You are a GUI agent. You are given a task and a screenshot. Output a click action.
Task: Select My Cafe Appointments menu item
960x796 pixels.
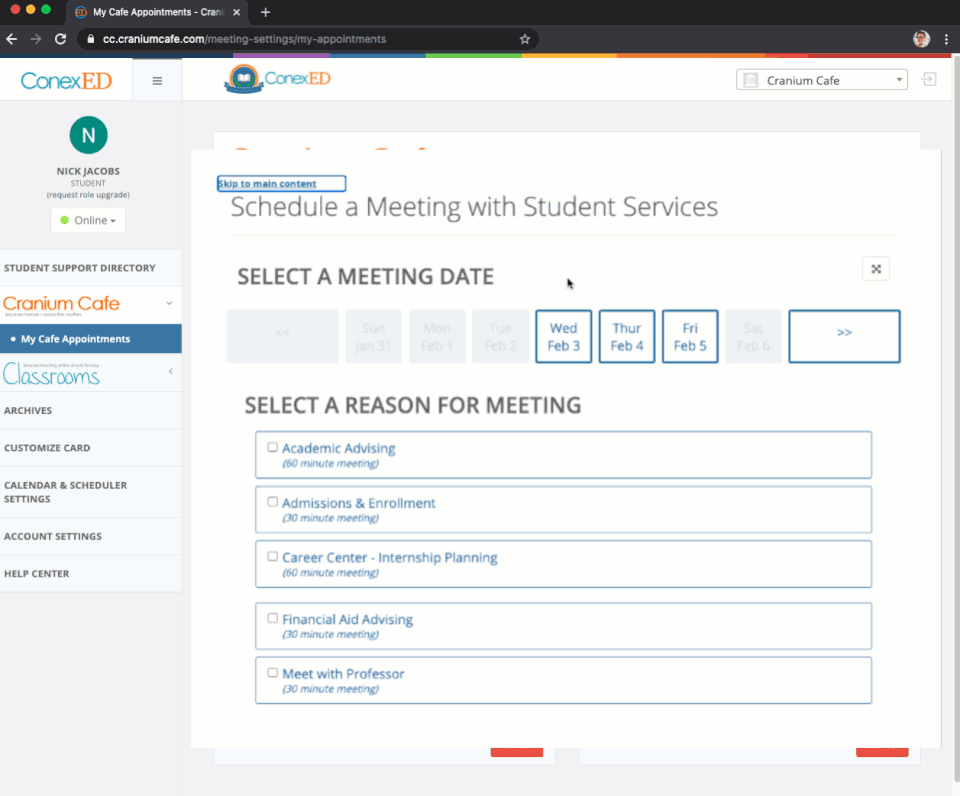(91, 339)
